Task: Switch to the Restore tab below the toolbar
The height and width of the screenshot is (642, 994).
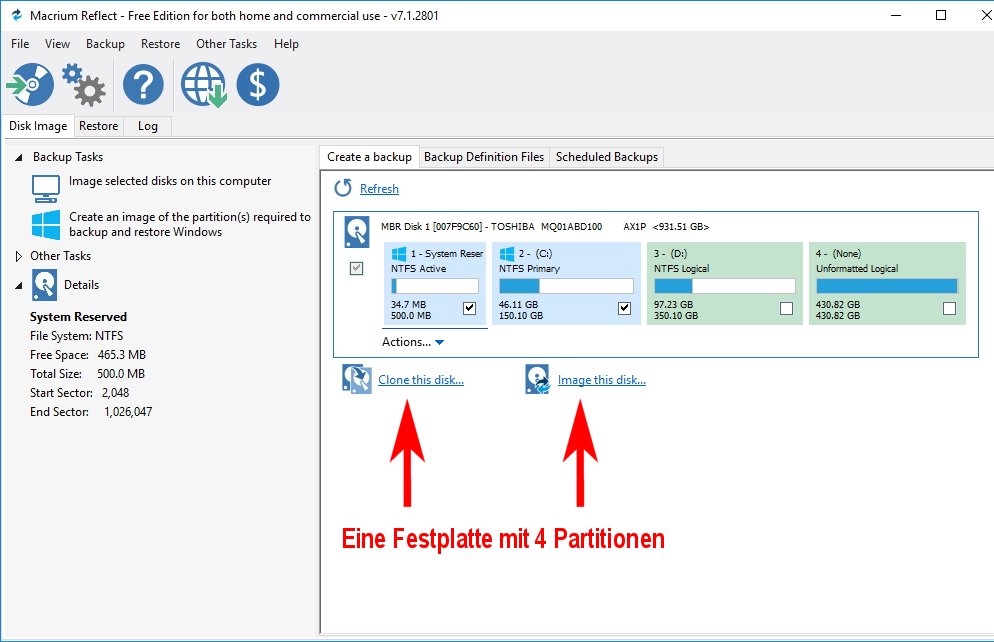Action: (98, 125)
